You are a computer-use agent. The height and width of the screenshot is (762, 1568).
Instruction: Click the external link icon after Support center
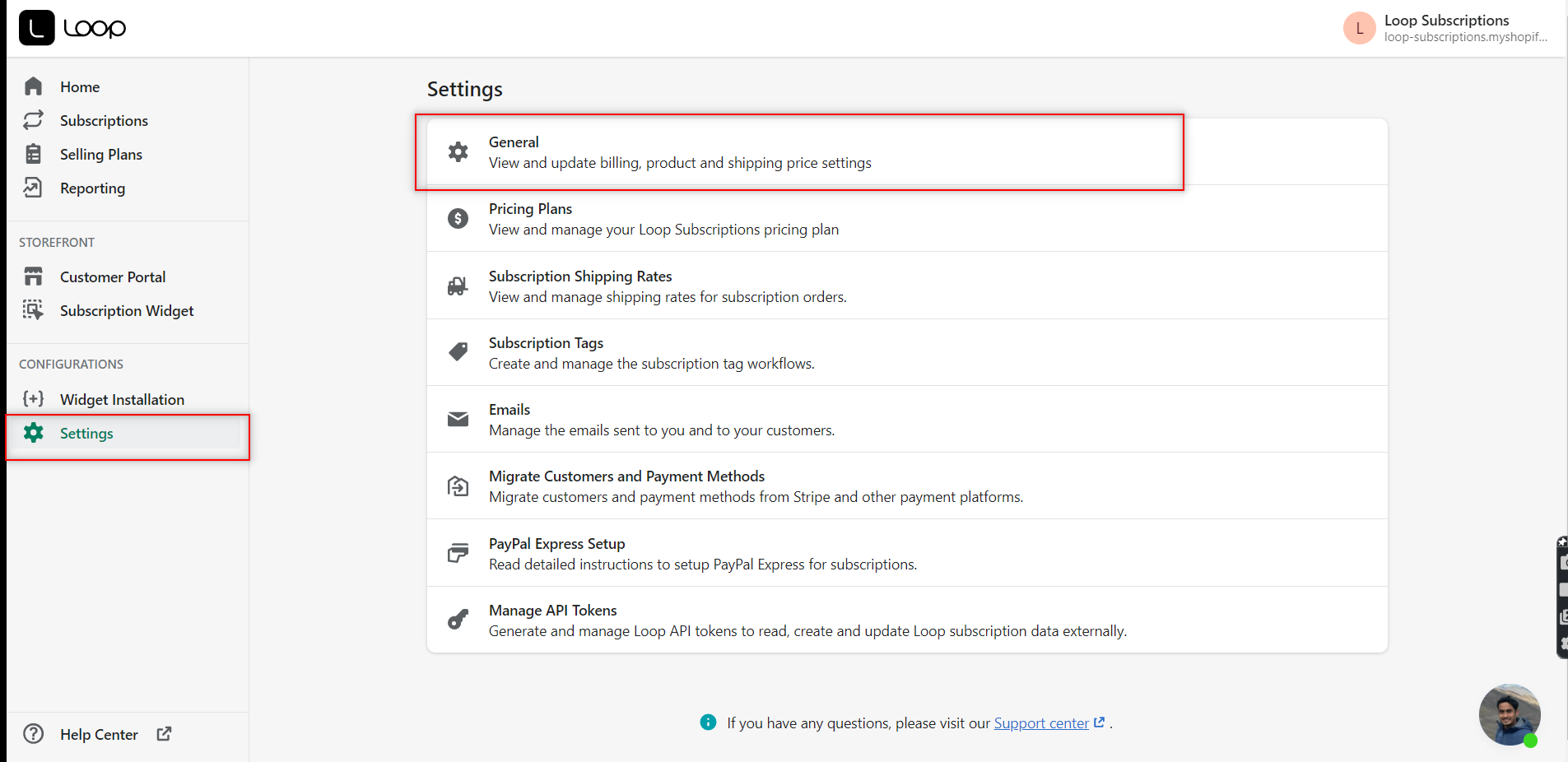tap(1099, 722)
